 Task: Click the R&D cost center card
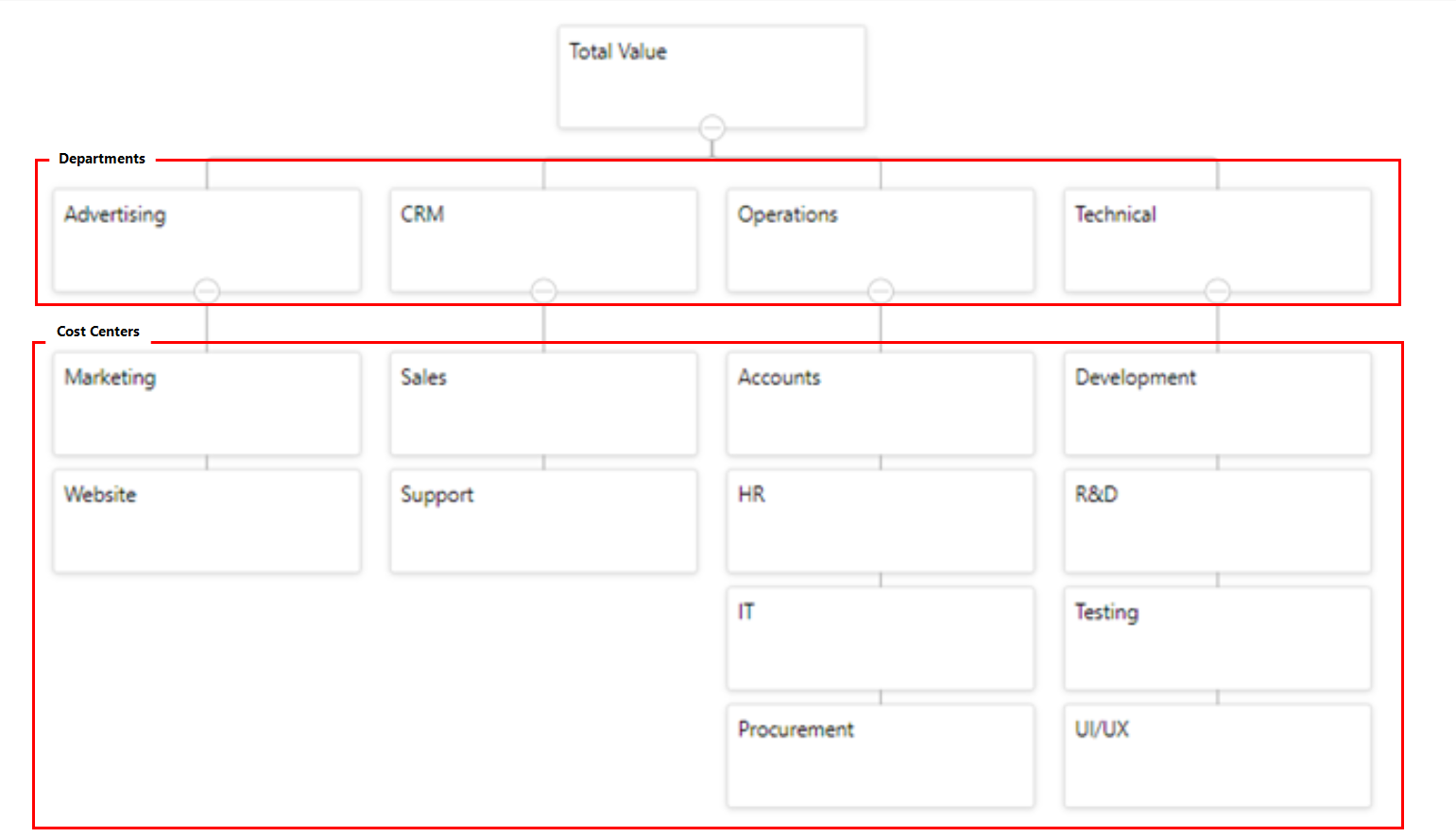pos(1217,521)
